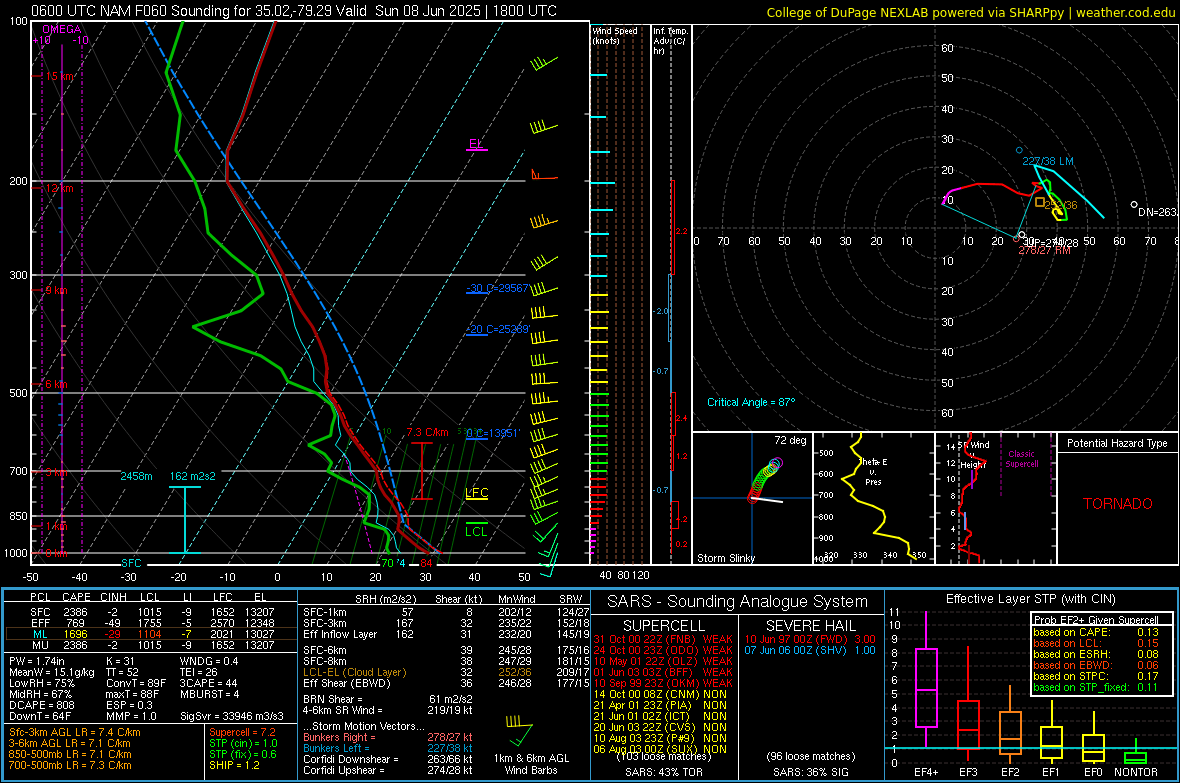This screenshot has width=1180, height=783.
Task: Click the cyan effective inflow layer bracket
Action: (184, 520)
